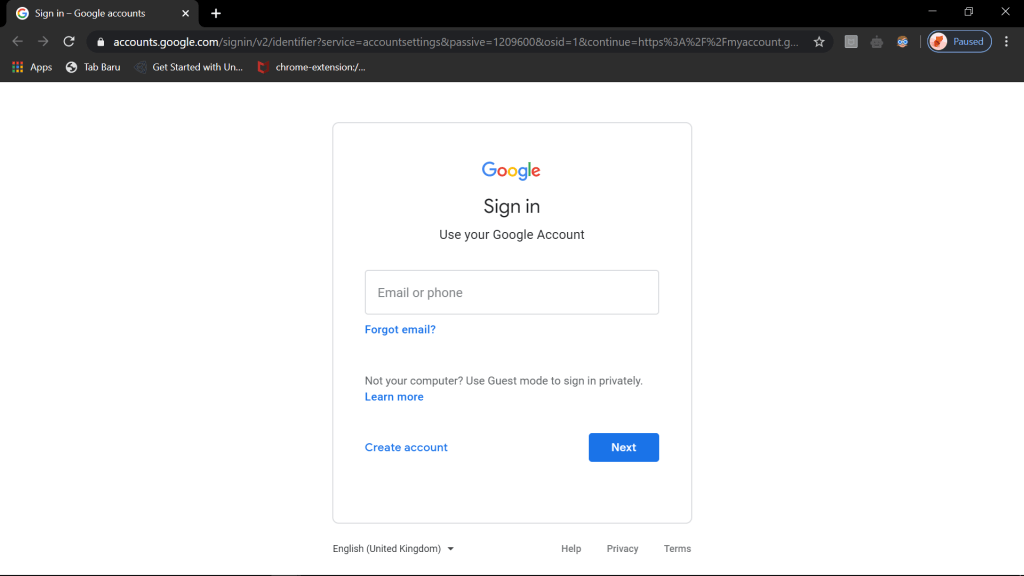1024x576 pixels.
Task: Click Learn more about Guest mode
Action: 394,397
